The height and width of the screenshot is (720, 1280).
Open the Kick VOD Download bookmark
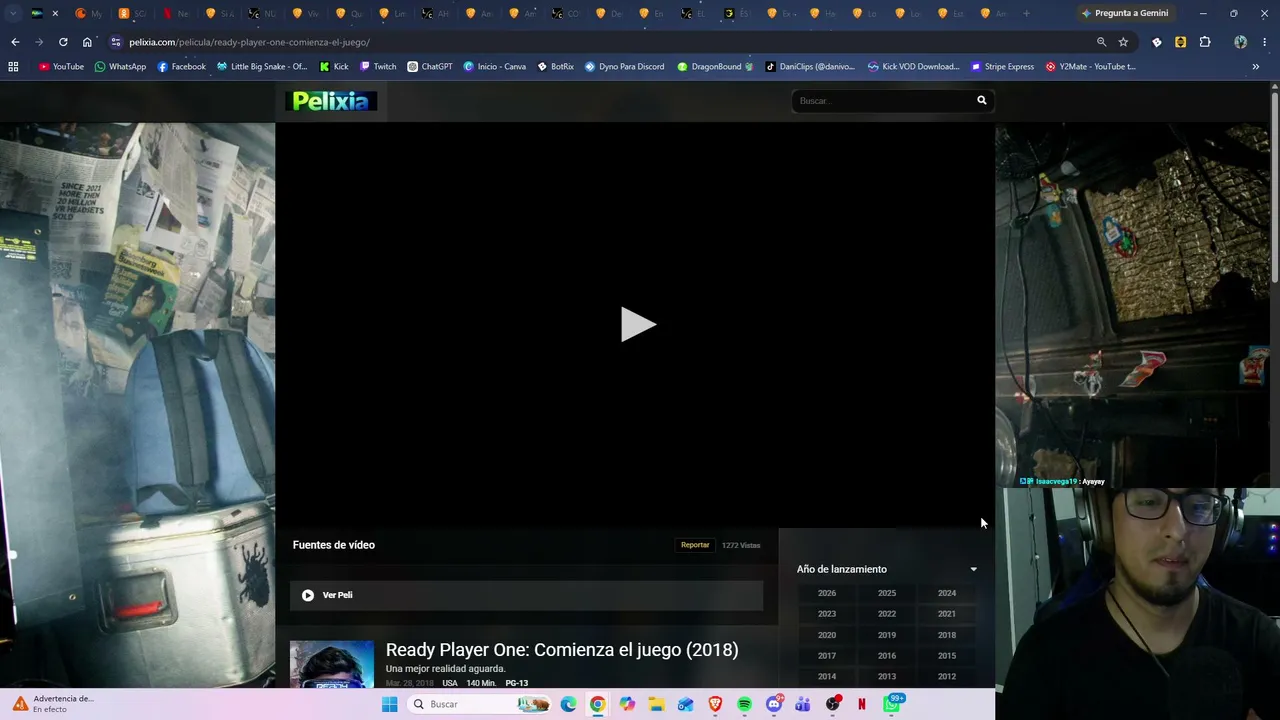coord(914,66)
